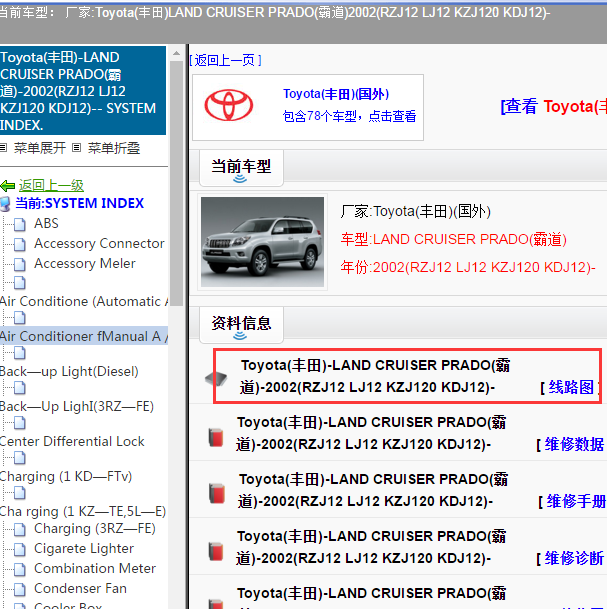Screen dimensions: 607x609
Task: Select Condenser Fan item
Action: (80, 590)
